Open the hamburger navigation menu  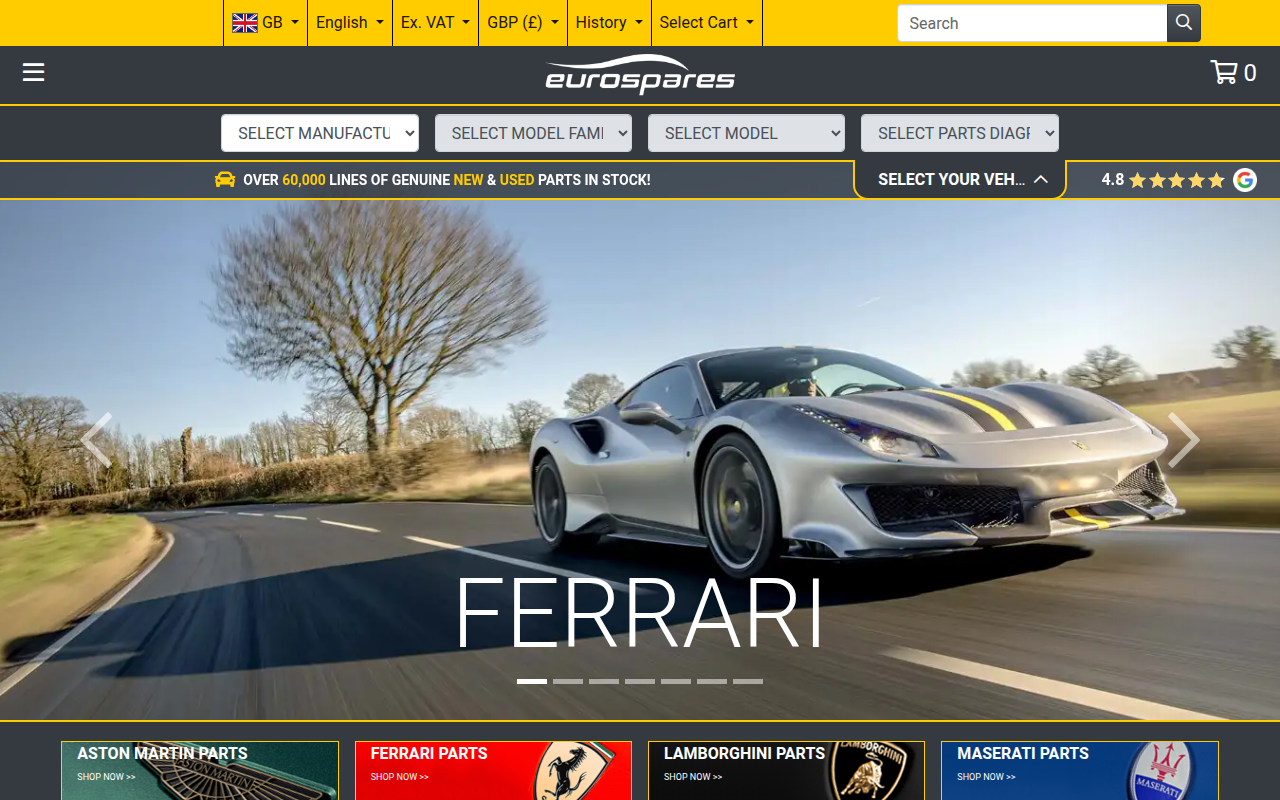34,72
